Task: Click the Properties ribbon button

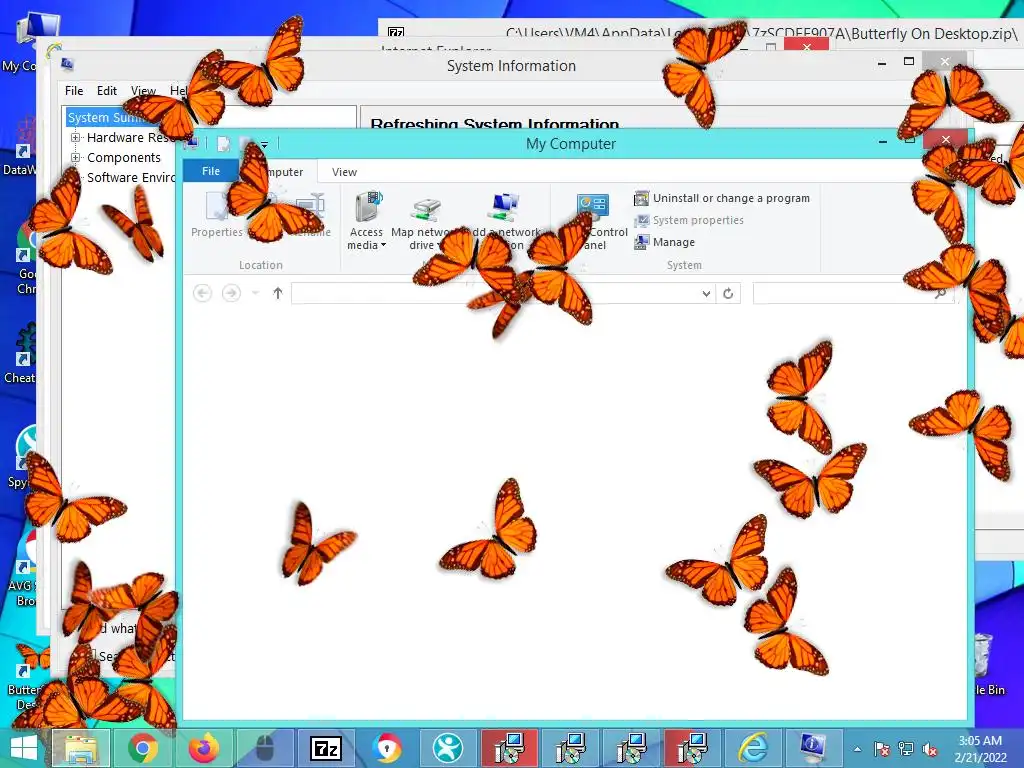Action: tap(216, 216)
